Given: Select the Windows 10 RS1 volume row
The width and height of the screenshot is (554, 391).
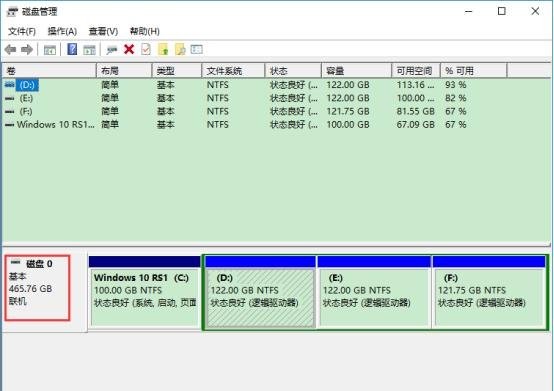Looking at the screenshot, I should [55, 125].
